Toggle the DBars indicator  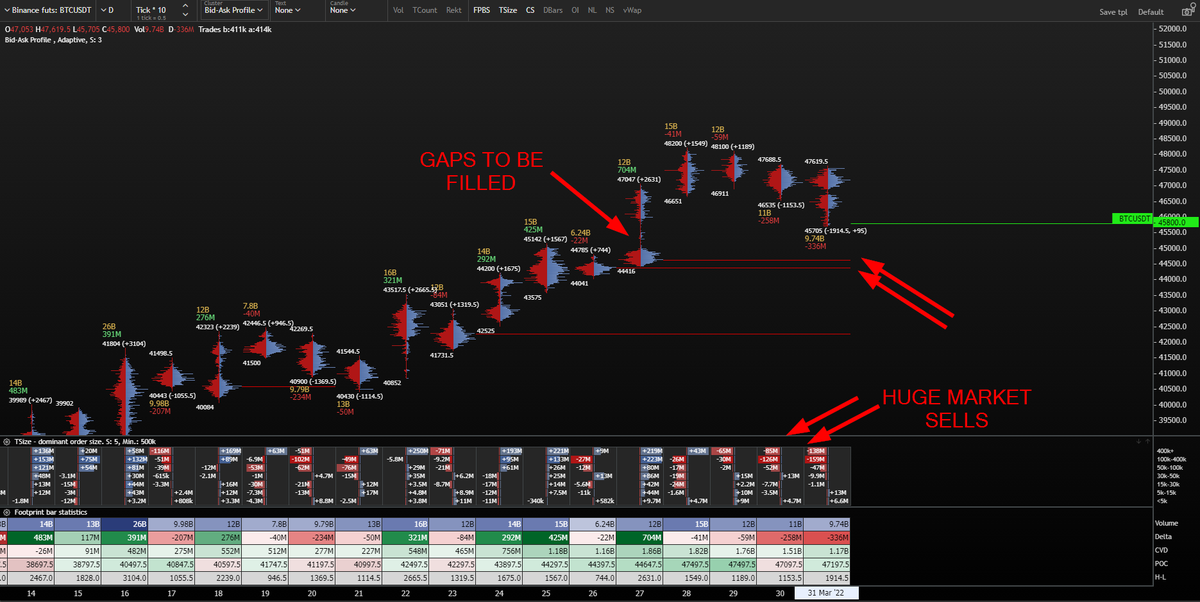(x=552, y=10)
